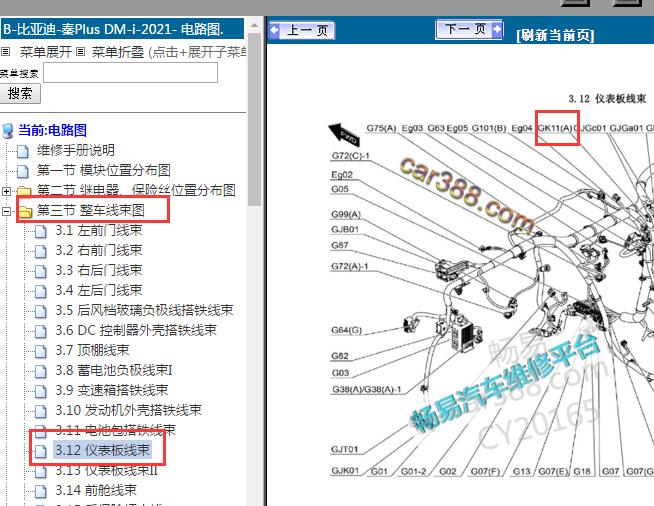The image size is (654, 506).
Task: Click page icon of 3.5 后风挡玻璃负极线
Action: (x=40, y=312)
